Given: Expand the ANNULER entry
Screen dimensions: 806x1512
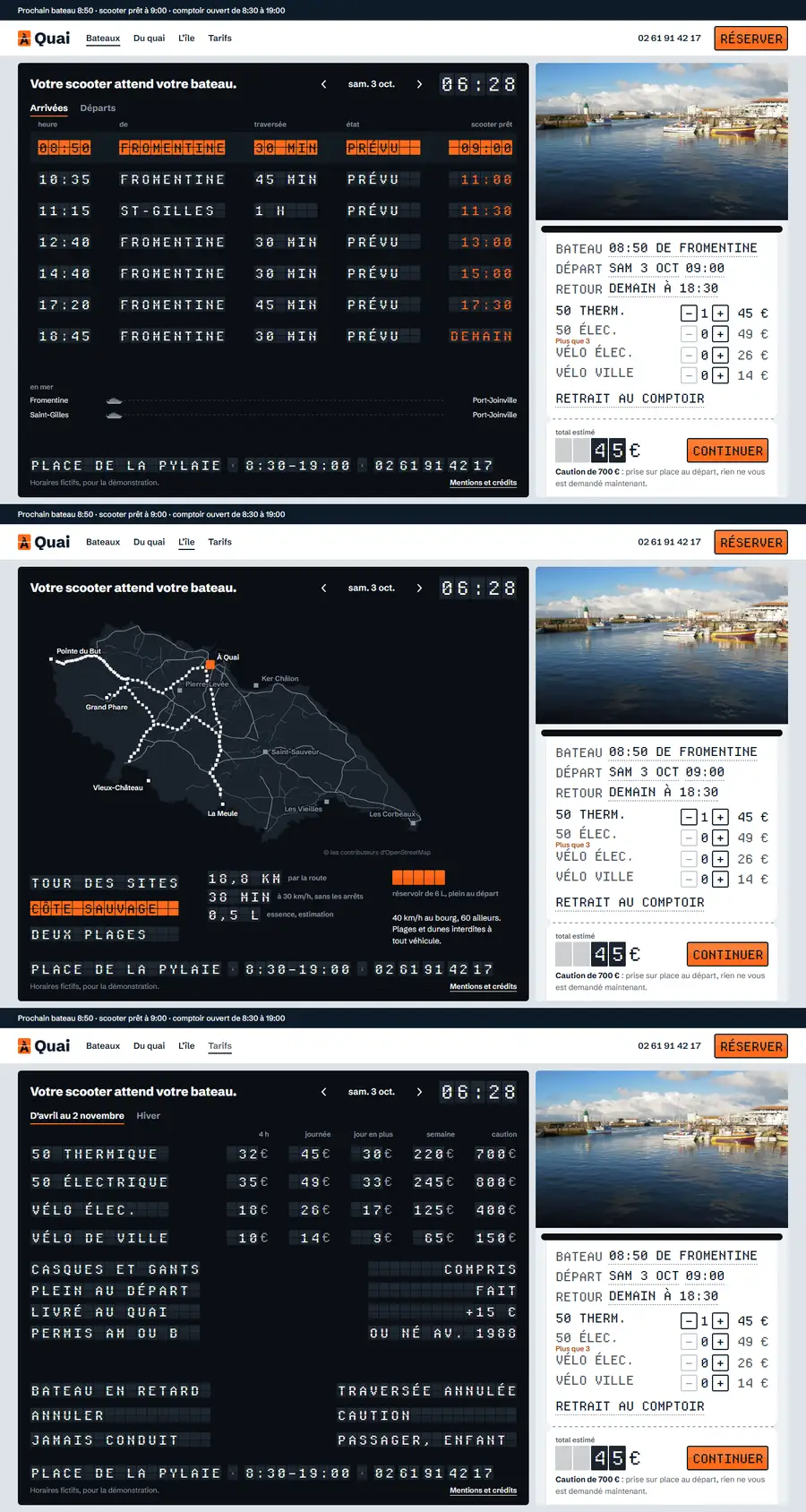Looking at the screenshot, I should pyautogui.click(x=121, y=1416).
